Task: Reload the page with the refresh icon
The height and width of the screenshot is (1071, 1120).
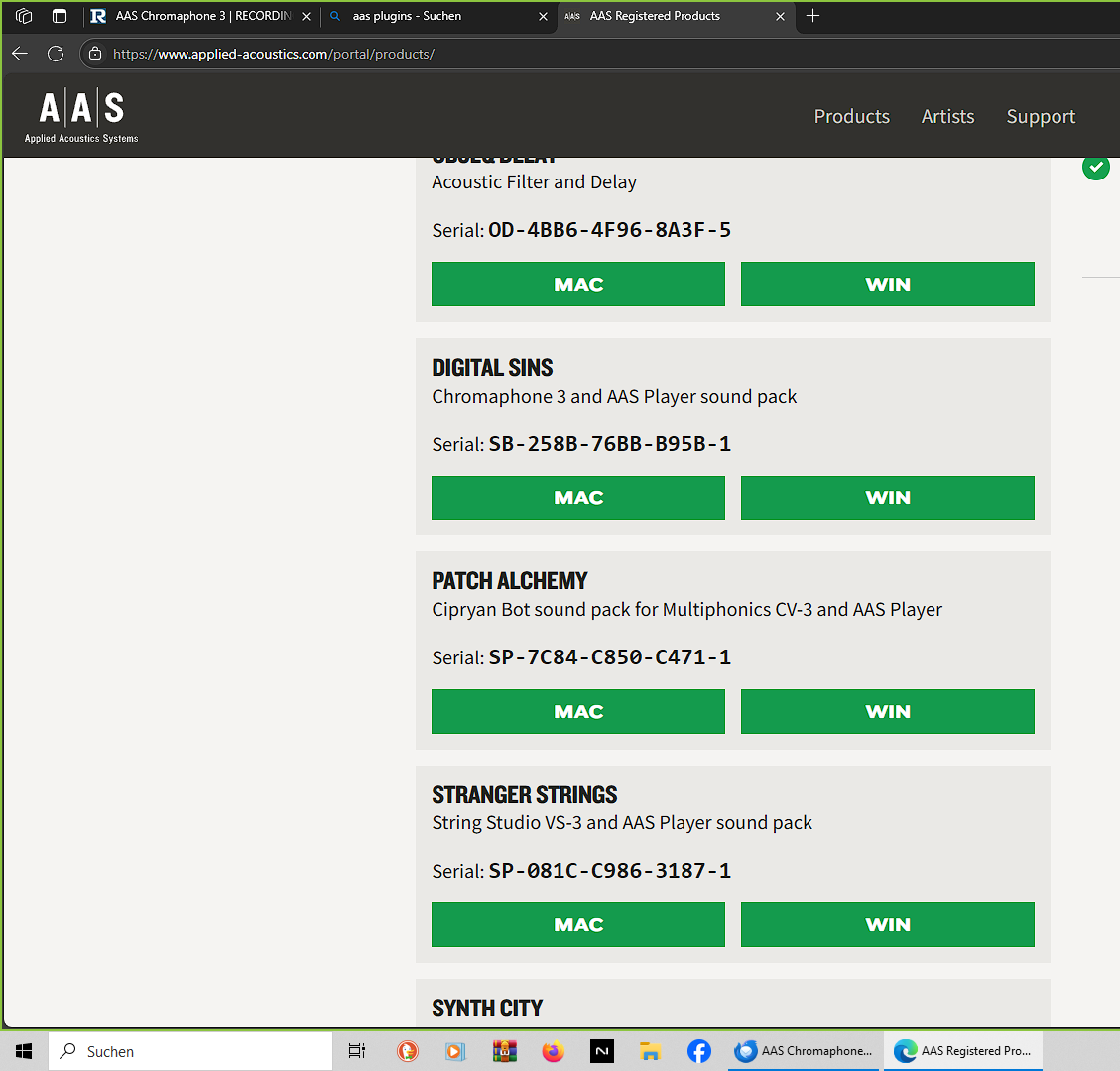Action: [x=56, y=54]
